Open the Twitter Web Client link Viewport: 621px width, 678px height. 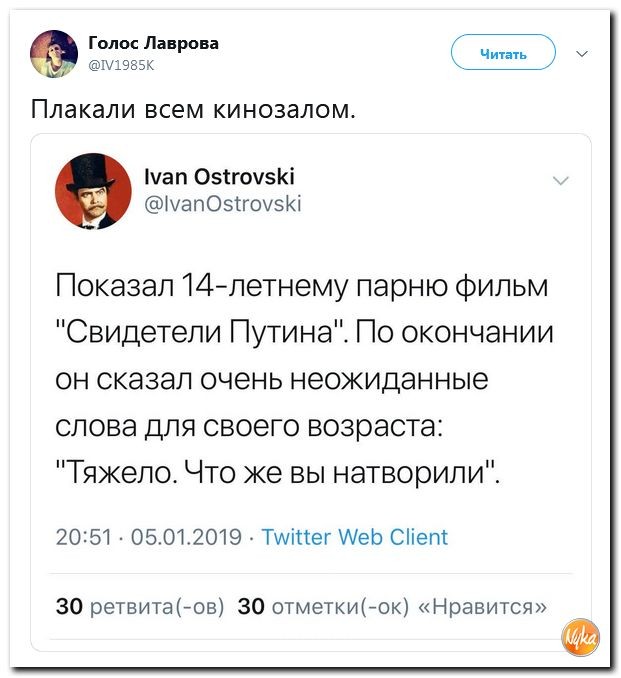tap(355, 537)
